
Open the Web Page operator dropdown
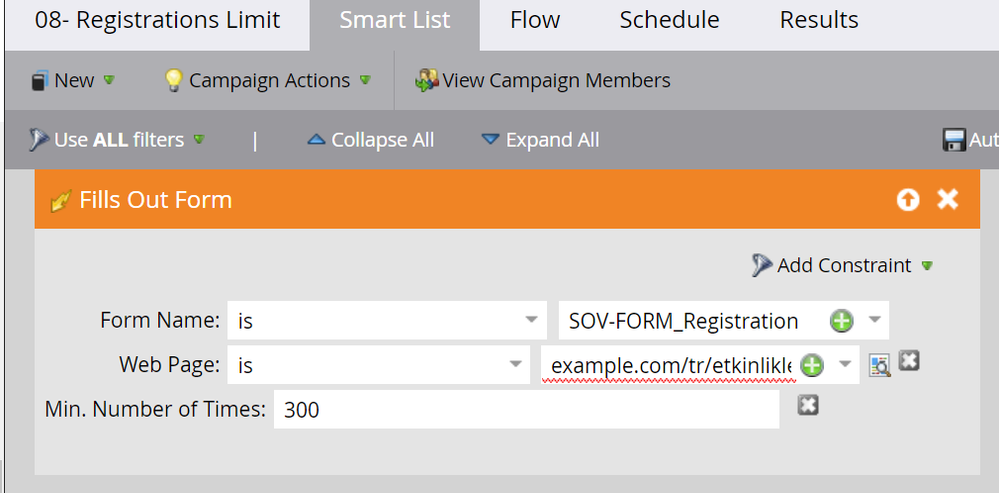click(513, 365)
